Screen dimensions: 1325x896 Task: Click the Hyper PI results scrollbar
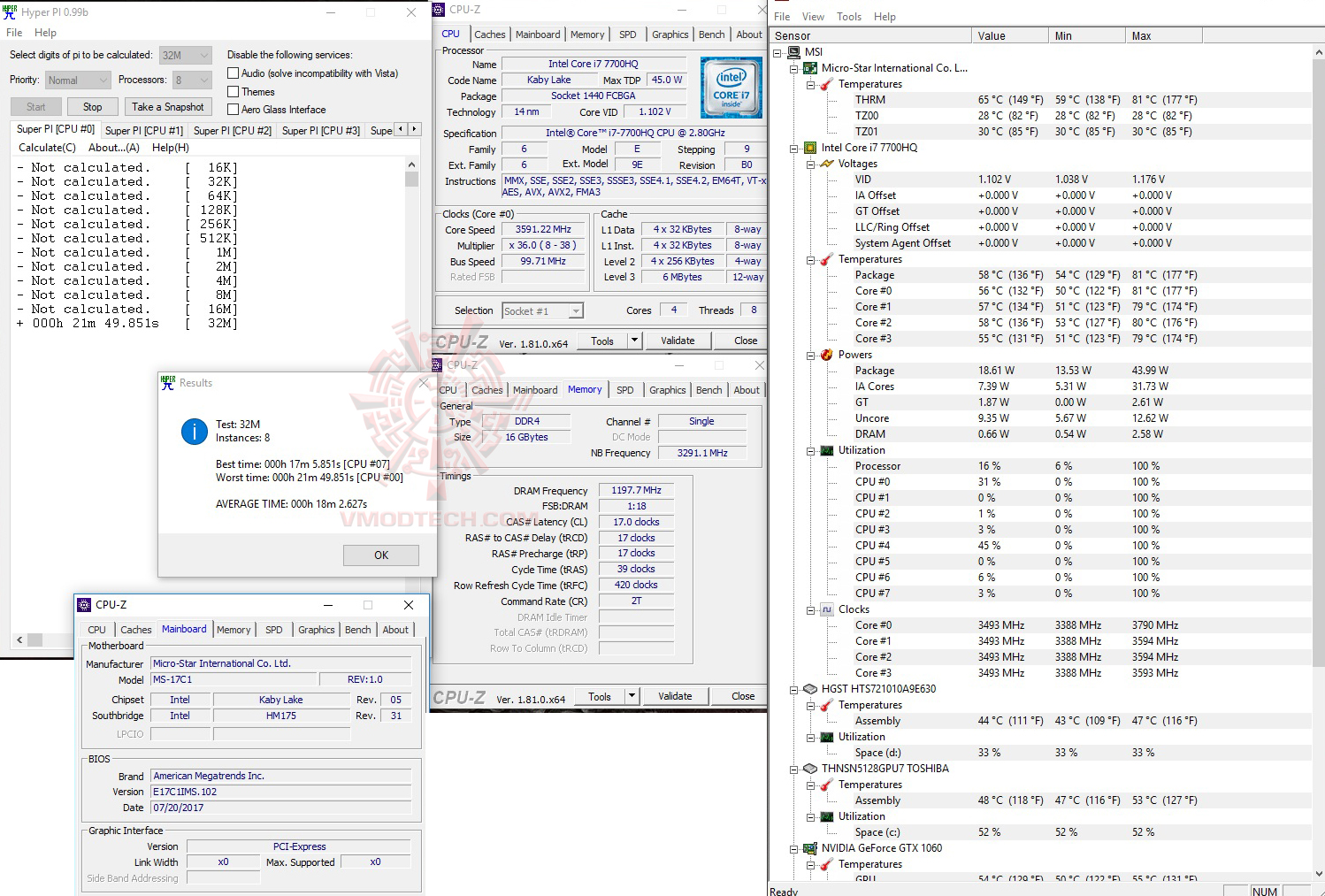(x=411, y=177)
